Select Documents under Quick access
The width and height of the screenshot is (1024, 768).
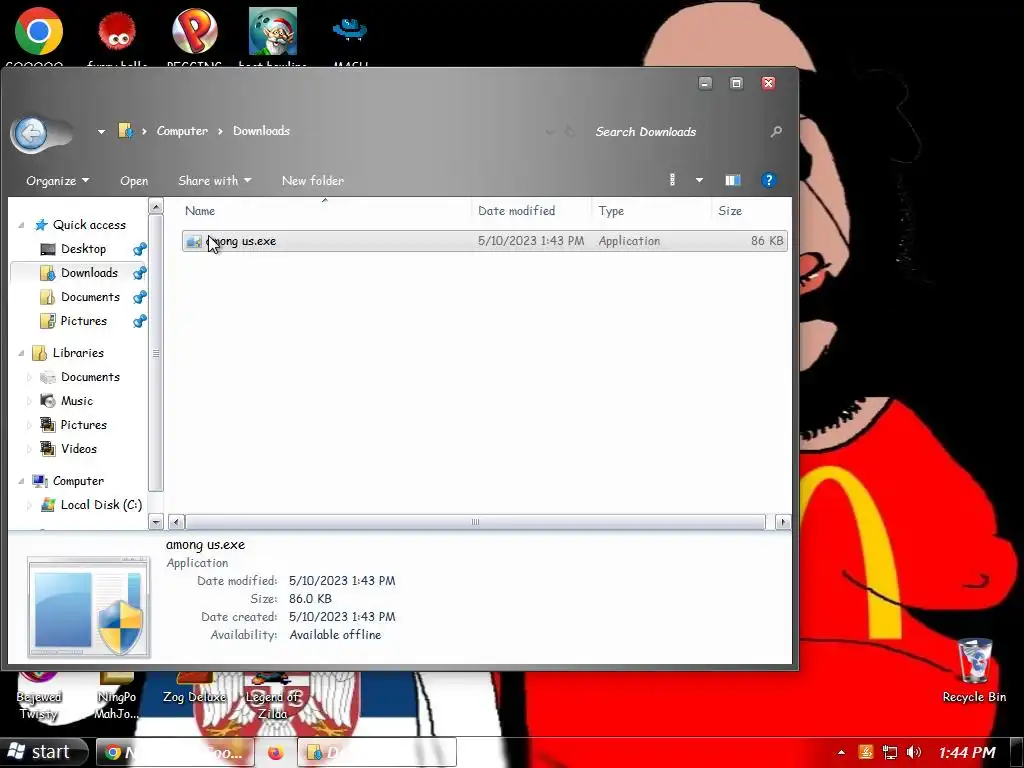coord(90,297)
